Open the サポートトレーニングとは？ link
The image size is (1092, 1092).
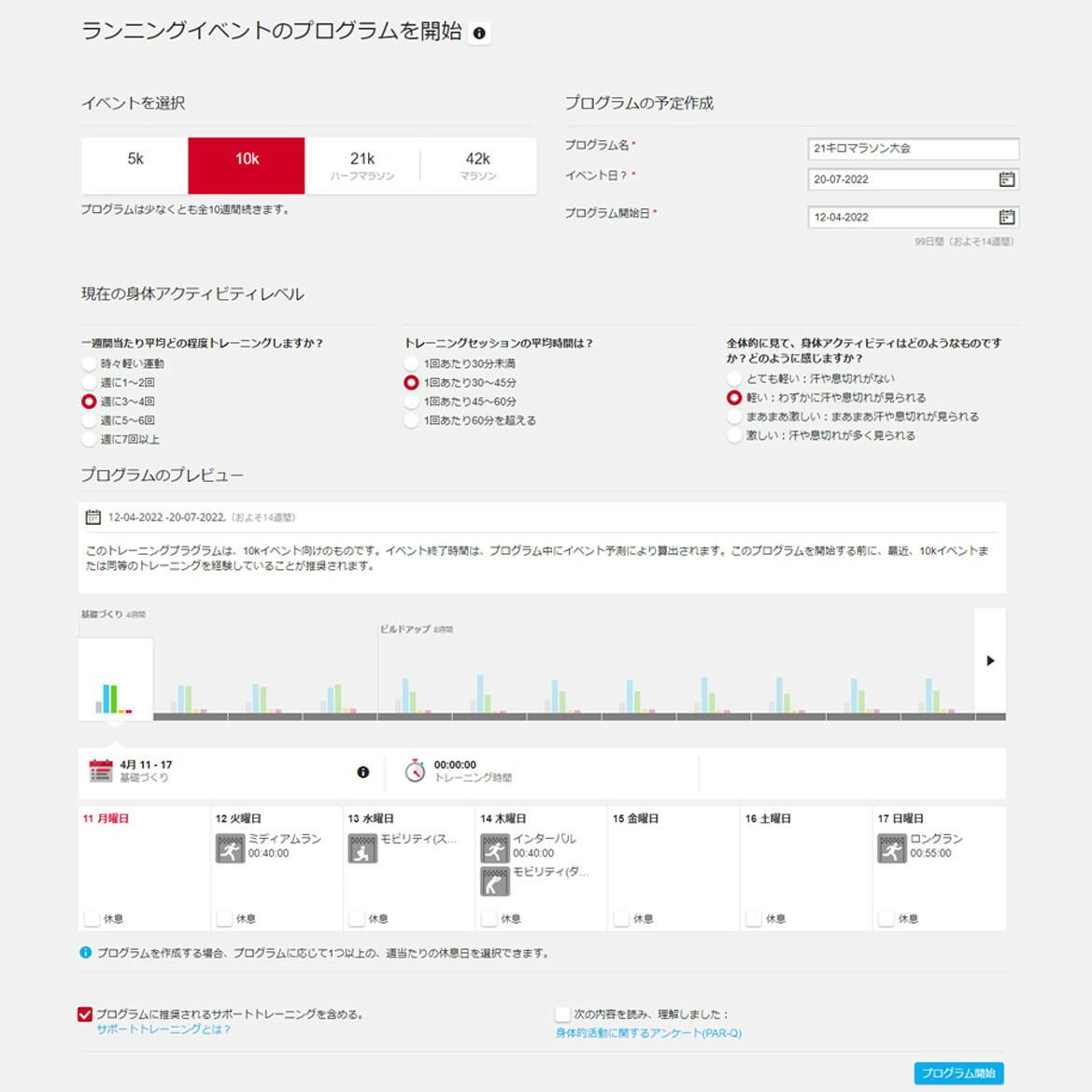pos(163,1029)
